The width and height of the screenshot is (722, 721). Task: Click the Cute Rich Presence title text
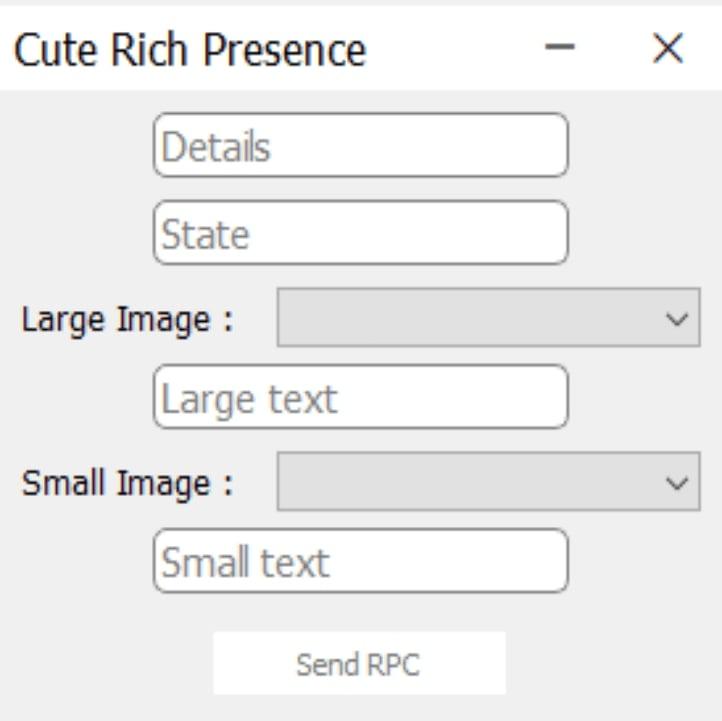pyautogui.click(x=190, y=49)
